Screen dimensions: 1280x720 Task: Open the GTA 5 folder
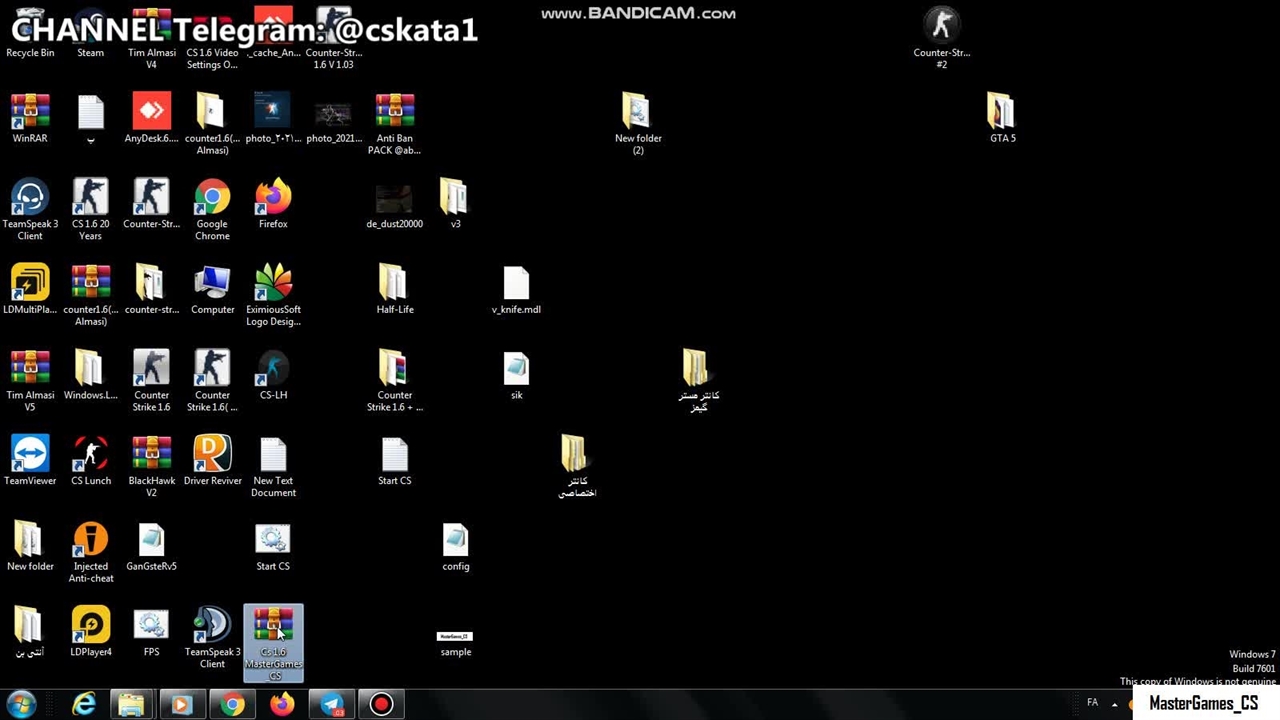click(1001, 113)
